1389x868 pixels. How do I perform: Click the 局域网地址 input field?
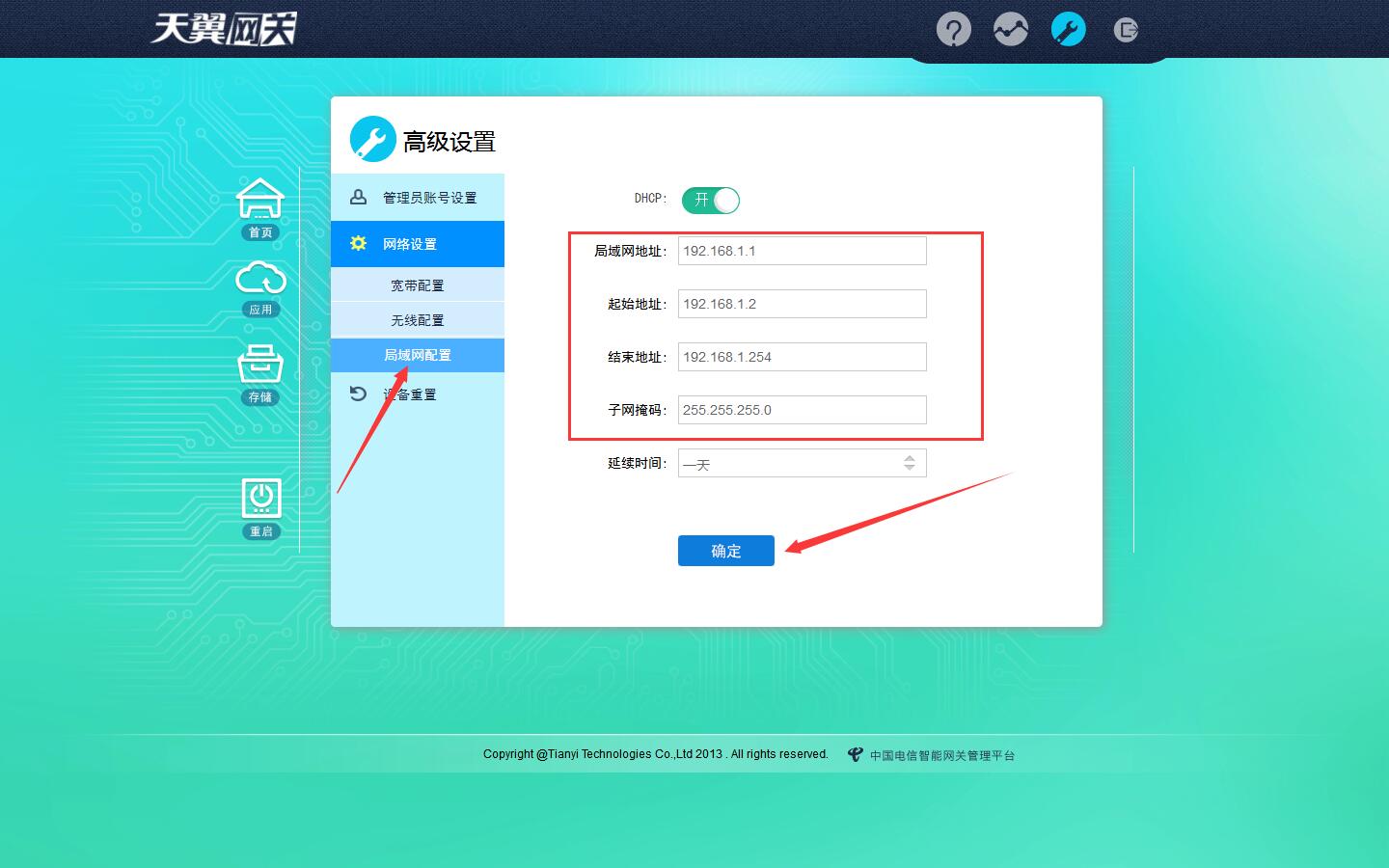tap(803, 251)
